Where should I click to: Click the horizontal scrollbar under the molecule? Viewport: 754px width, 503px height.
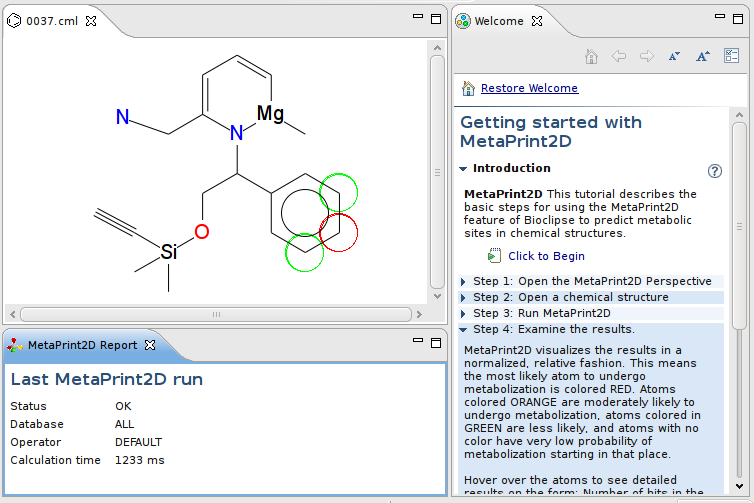tap(216, 314)
